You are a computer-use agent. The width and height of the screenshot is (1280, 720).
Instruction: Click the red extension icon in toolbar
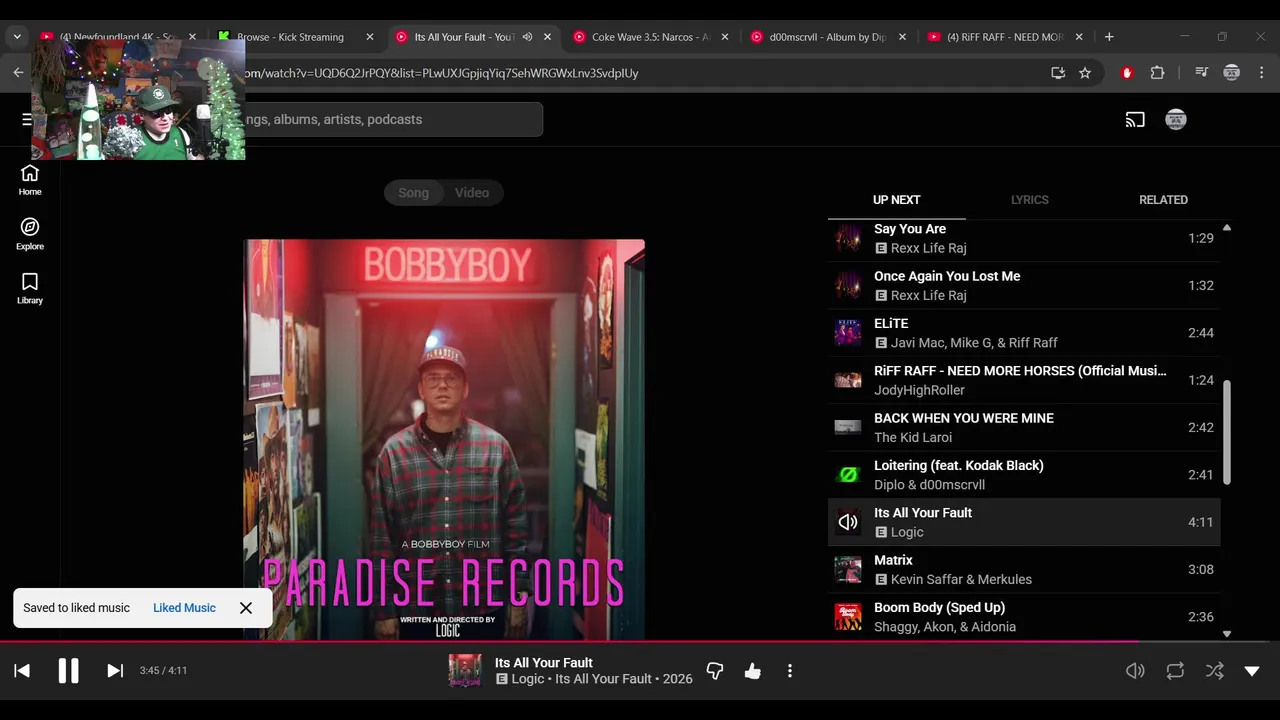pos(1127,73)
